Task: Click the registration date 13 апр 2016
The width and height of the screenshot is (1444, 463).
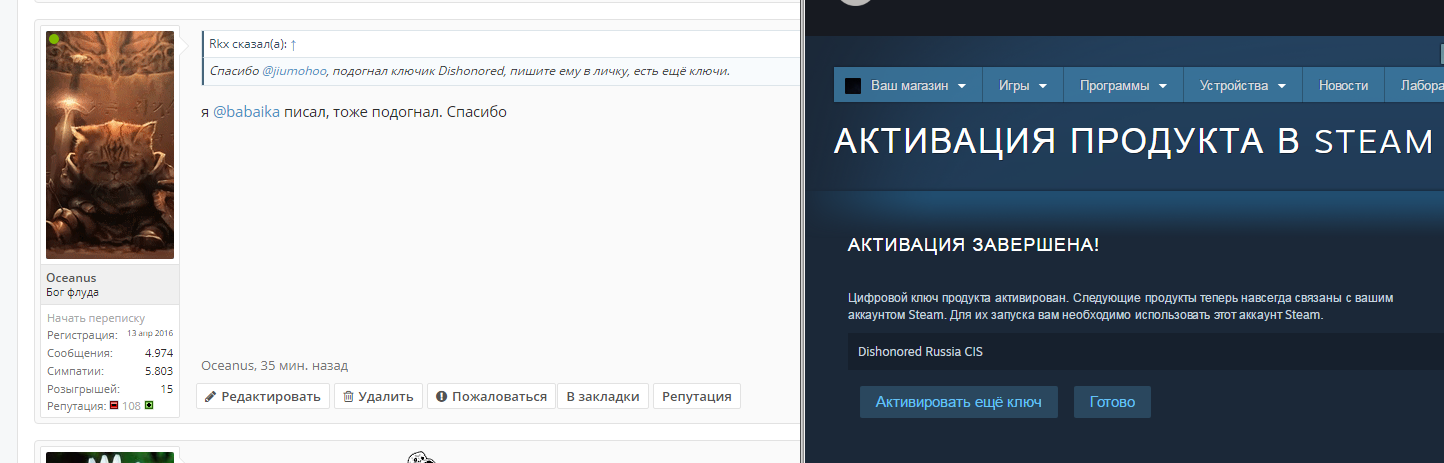Action: [150, 334]
